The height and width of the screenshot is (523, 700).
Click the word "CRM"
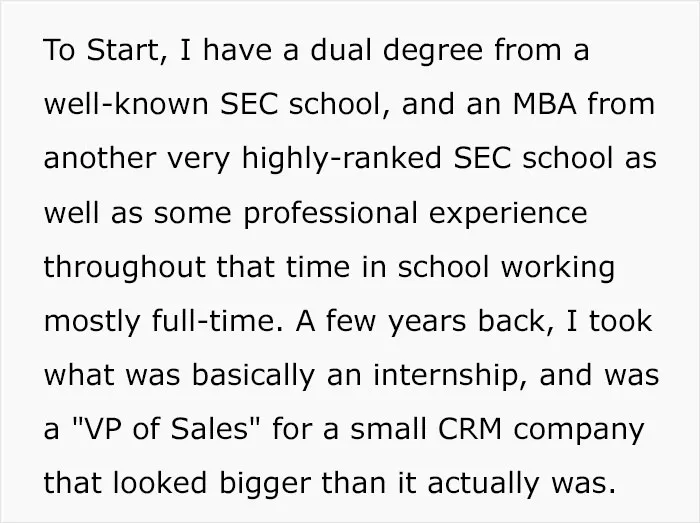point(470,429)
